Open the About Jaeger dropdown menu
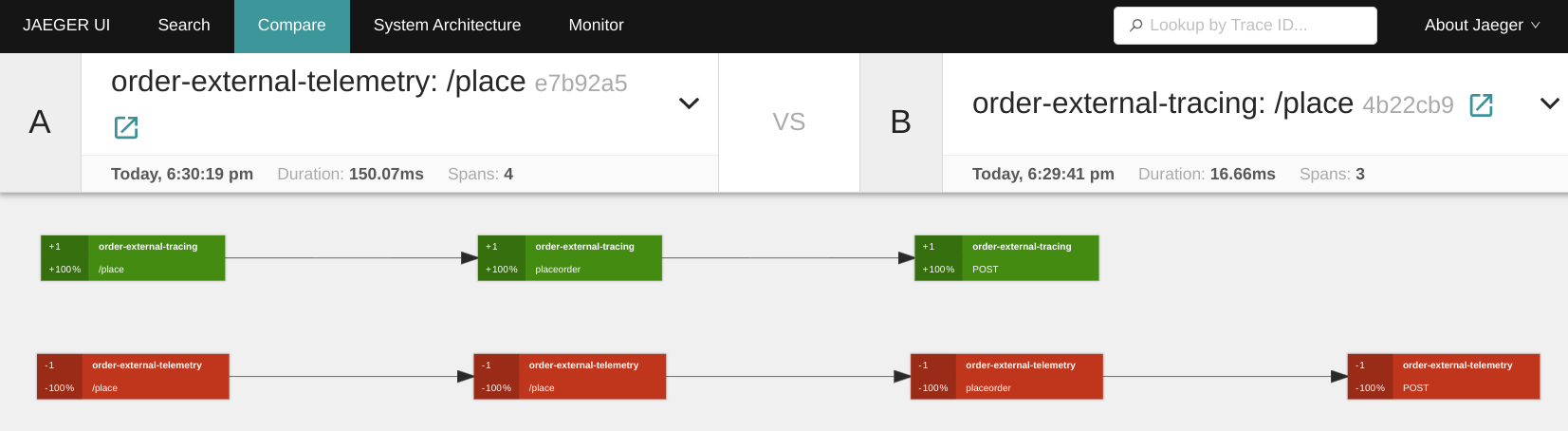Screen dimensions: 1568x431 point(1481,26)
